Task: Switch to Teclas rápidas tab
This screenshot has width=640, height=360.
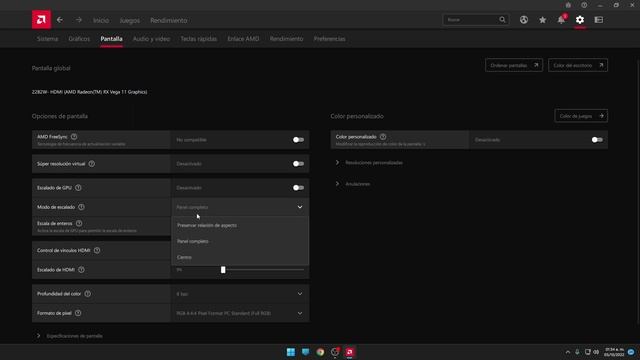Action: (x=199, y=39)
